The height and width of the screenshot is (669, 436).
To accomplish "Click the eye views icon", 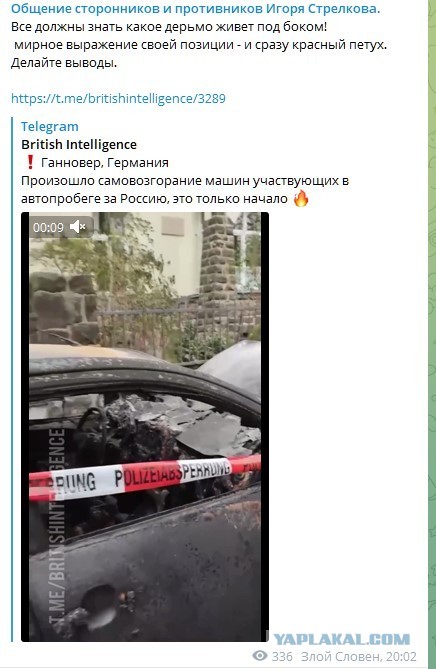I will pos(260,656).
